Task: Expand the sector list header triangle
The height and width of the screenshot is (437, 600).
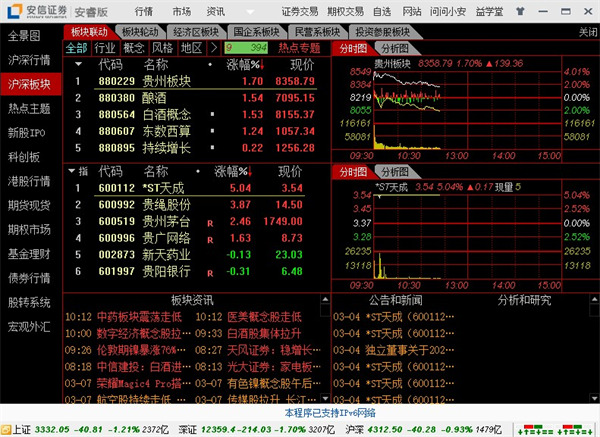Action: (x=78, y=64)
